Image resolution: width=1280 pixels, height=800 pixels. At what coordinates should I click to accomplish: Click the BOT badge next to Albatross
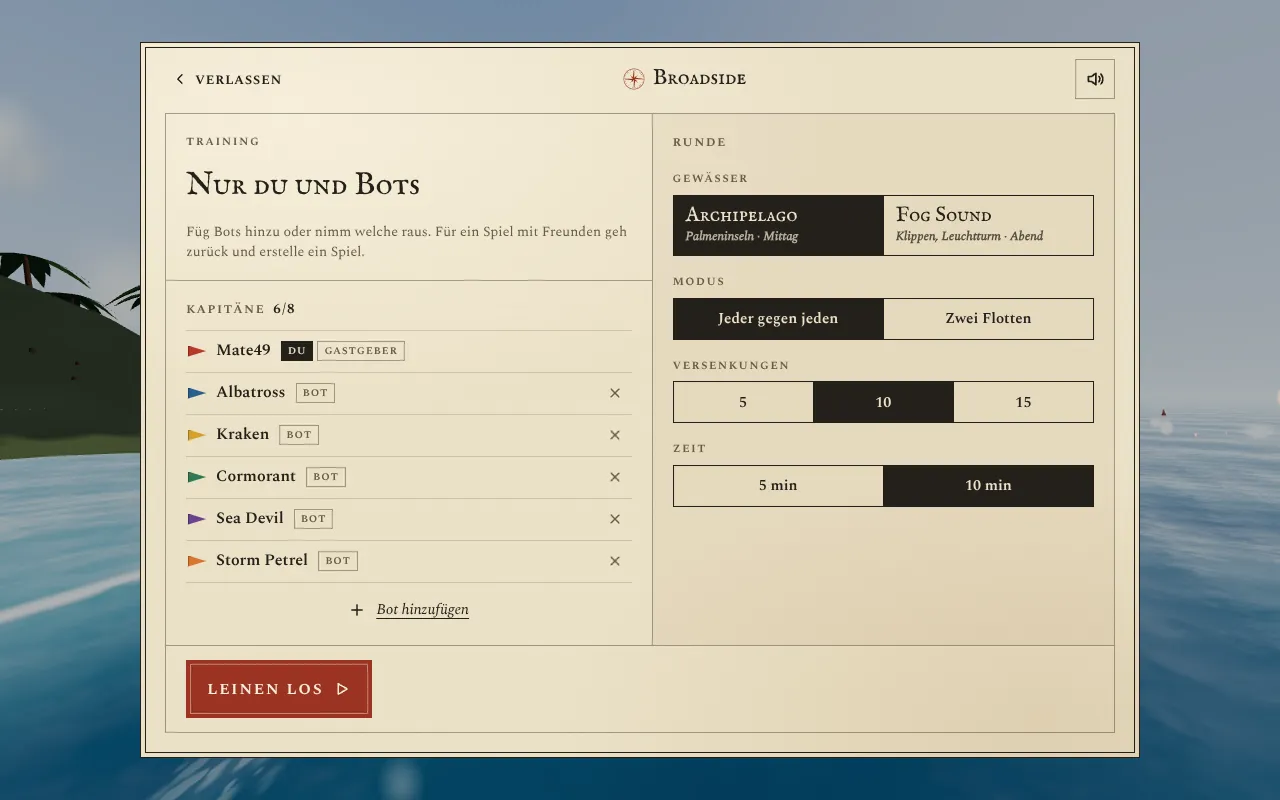coord(315,393)
